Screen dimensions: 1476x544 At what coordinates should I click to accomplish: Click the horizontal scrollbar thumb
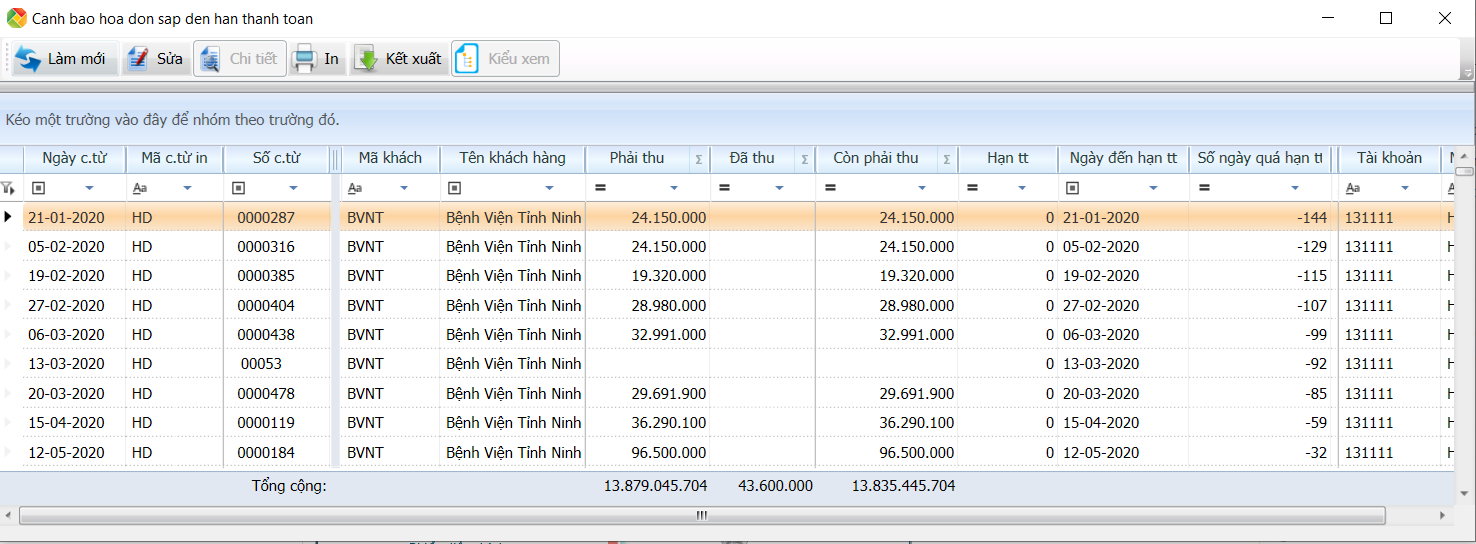pos(701,516)
